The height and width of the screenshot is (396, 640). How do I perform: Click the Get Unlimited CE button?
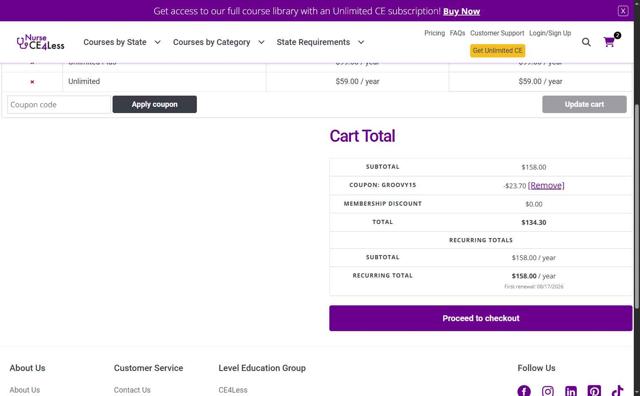(497, 51)
